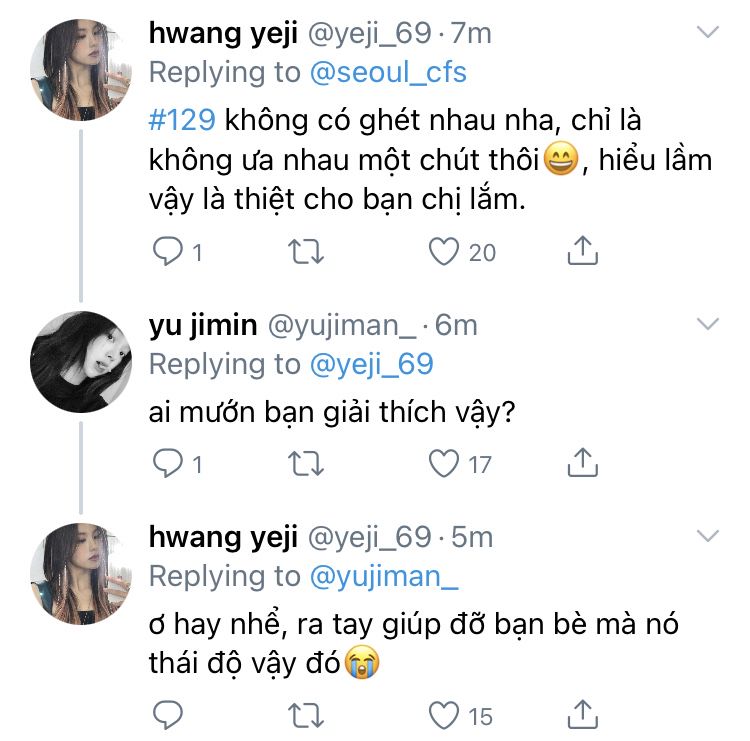Reply to yu jimin's tweet
750x741 pixels.
165,463
